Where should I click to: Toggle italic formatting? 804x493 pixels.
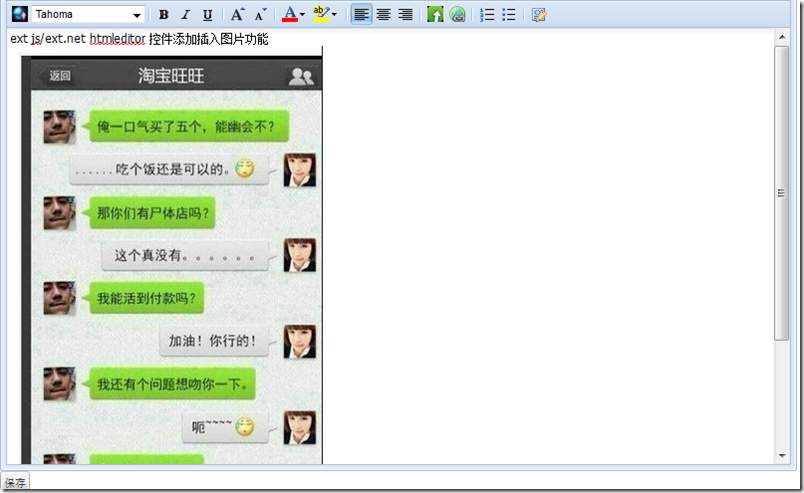(186, 15)
